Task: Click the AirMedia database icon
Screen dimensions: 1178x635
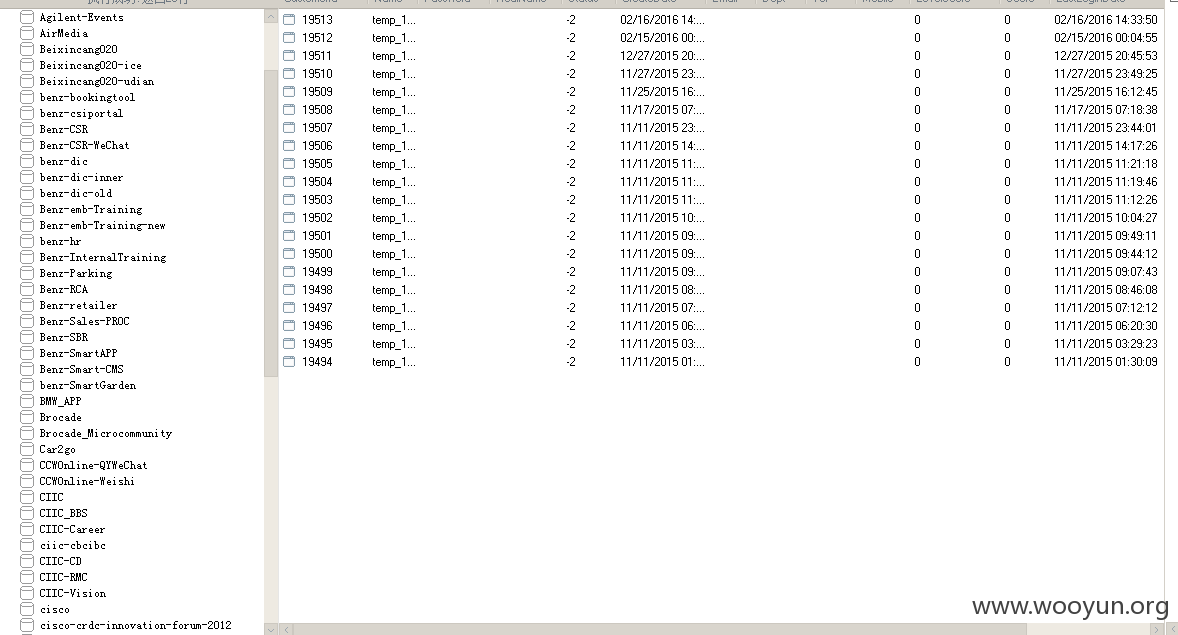Action: tap(27, 33)
